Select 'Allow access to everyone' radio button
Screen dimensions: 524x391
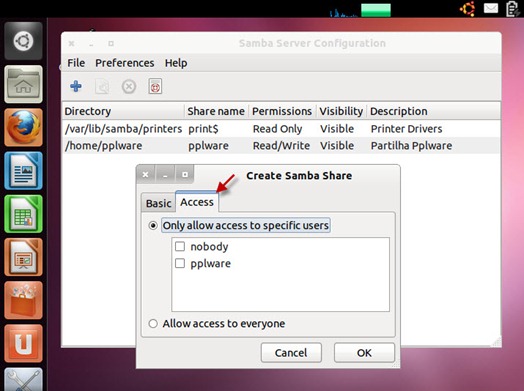(x=153, y=323)
